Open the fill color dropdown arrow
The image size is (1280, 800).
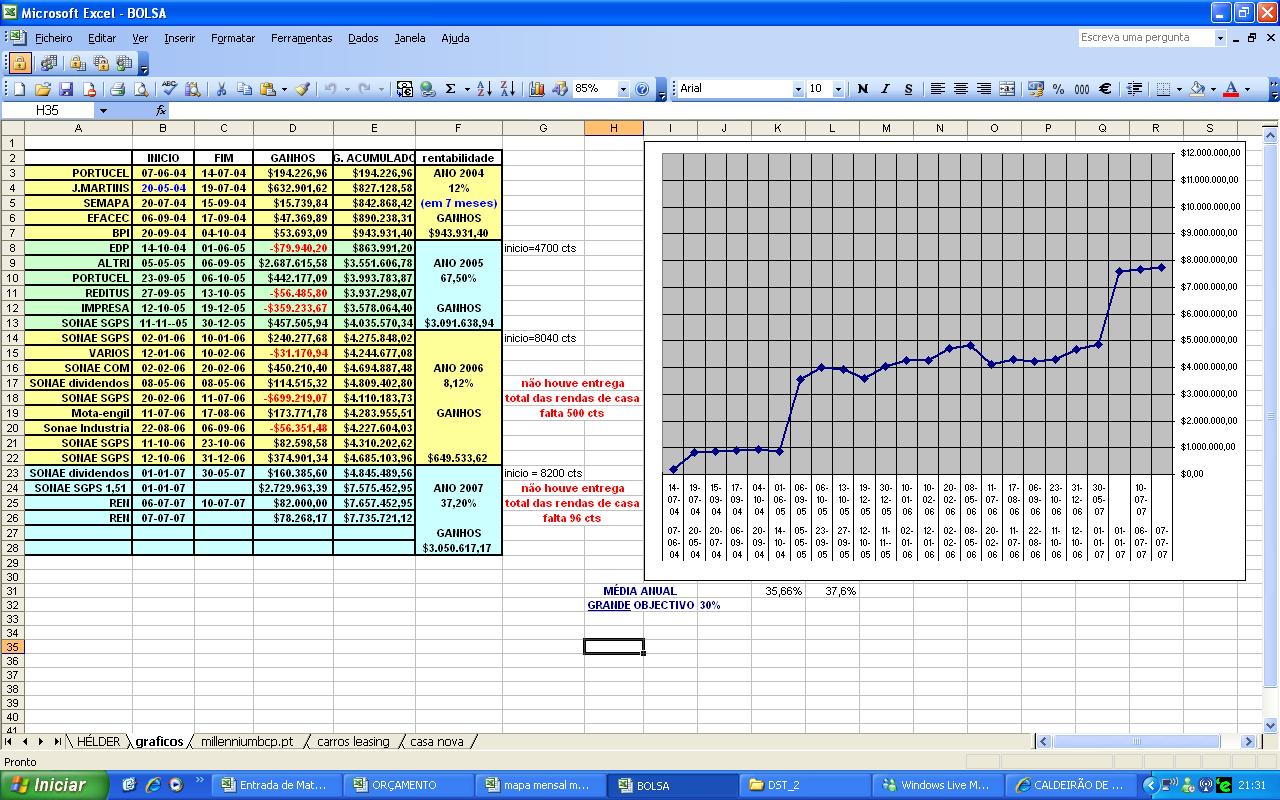pos(1213,89)
